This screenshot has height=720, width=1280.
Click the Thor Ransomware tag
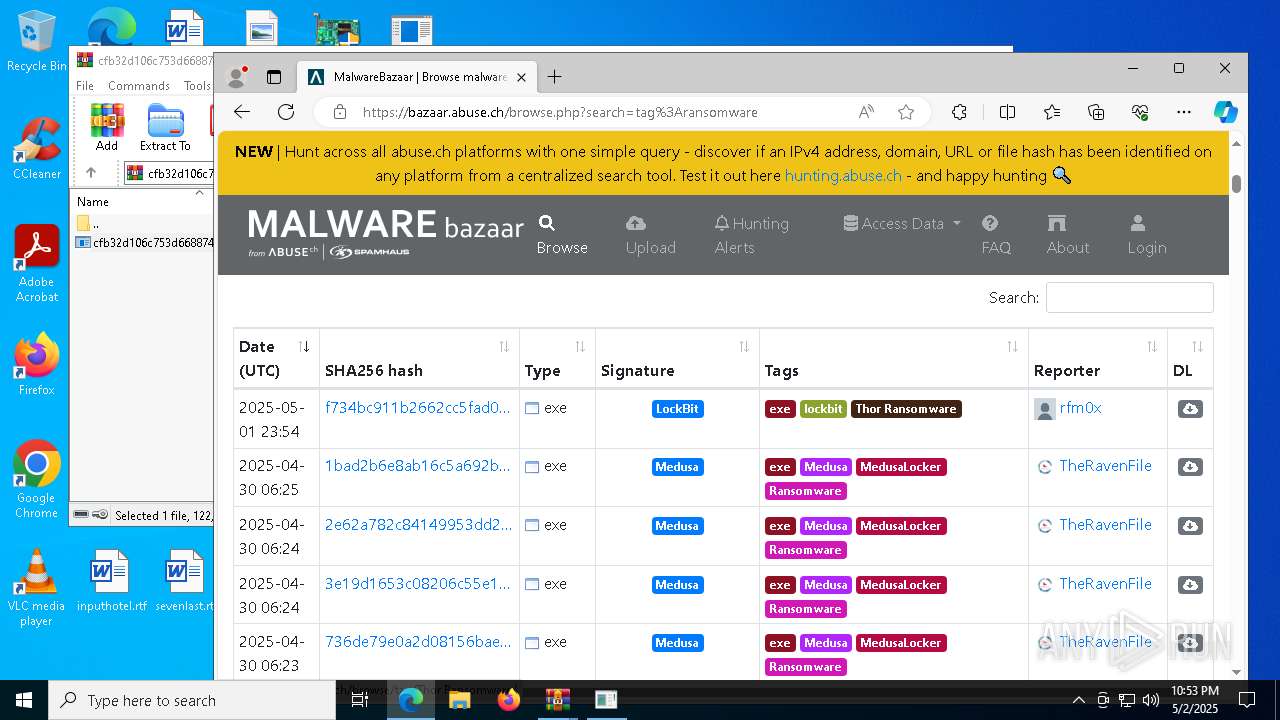(x=906, y=408)
